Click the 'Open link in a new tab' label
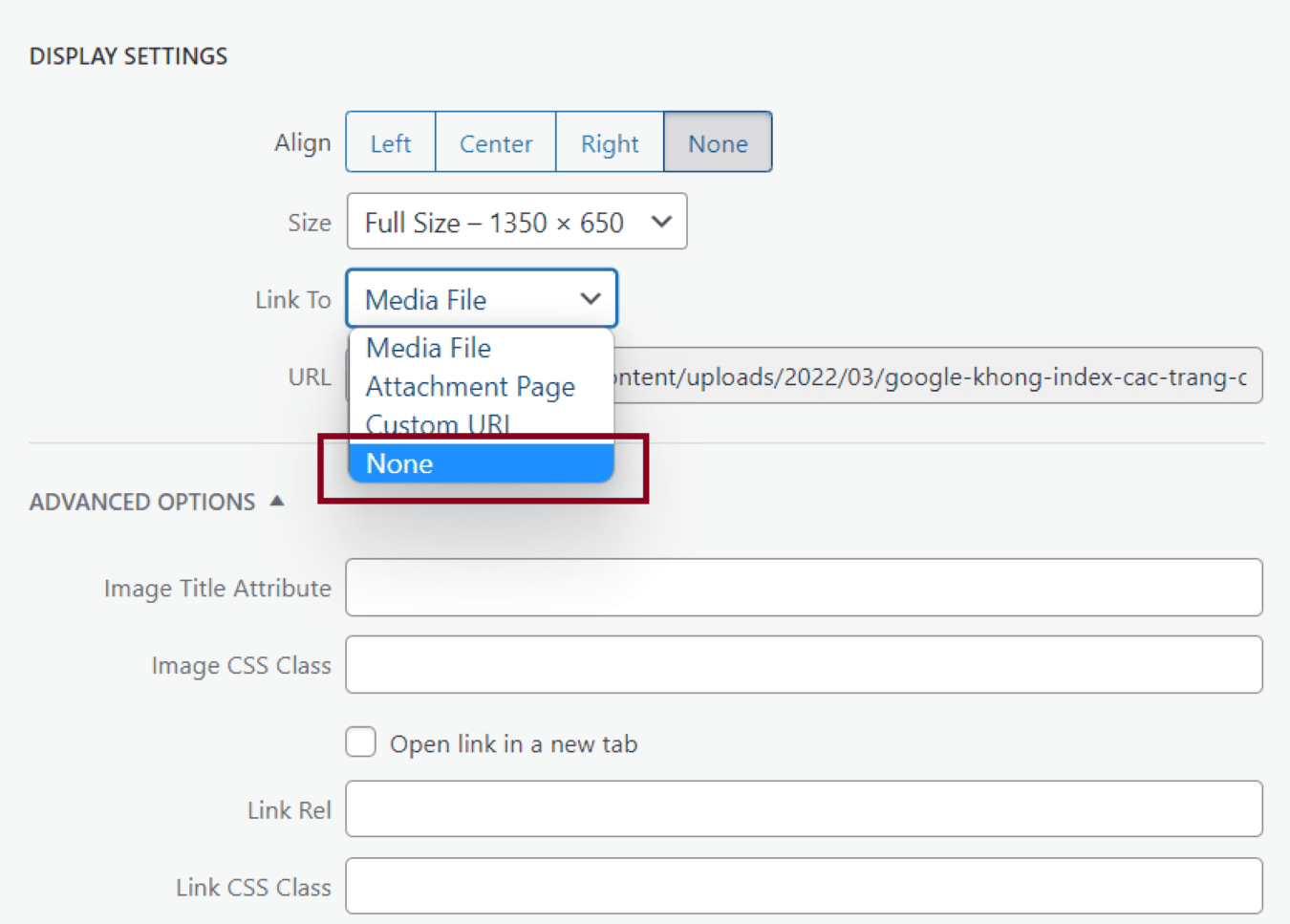 click(x=513, y=744)
